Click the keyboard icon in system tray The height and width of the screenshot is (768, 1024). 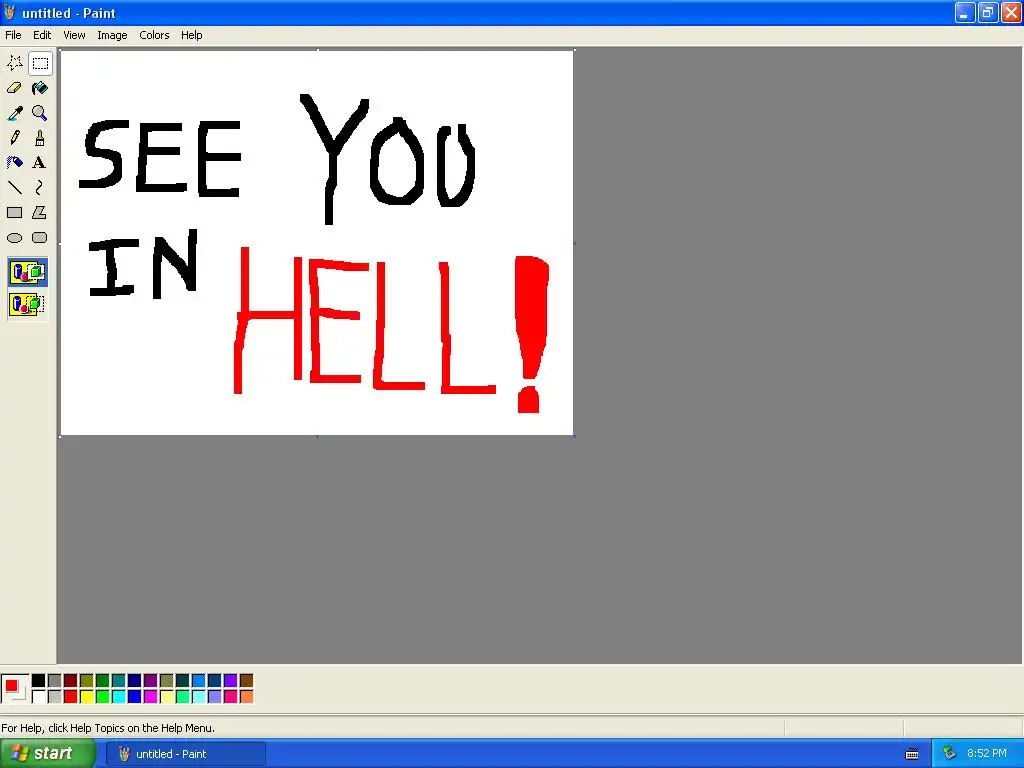(x=912, y=754)
